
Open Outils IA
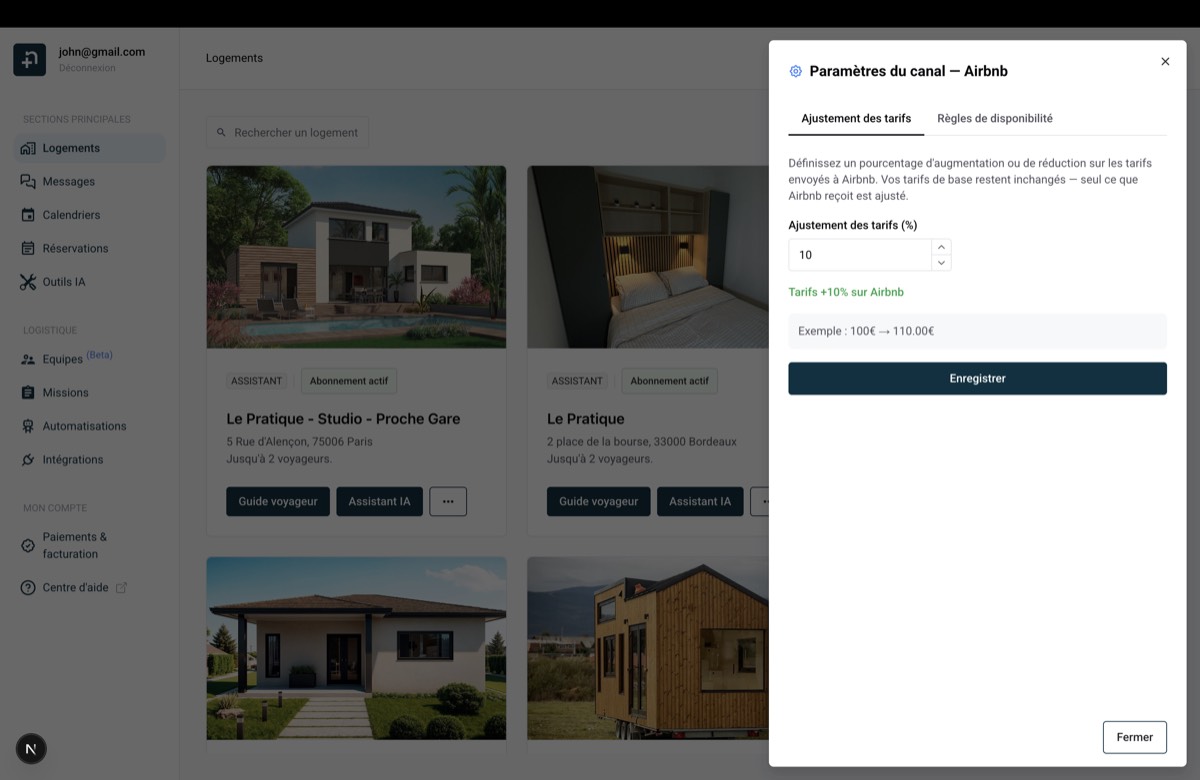pyautogui.click(x=66, y=281)
